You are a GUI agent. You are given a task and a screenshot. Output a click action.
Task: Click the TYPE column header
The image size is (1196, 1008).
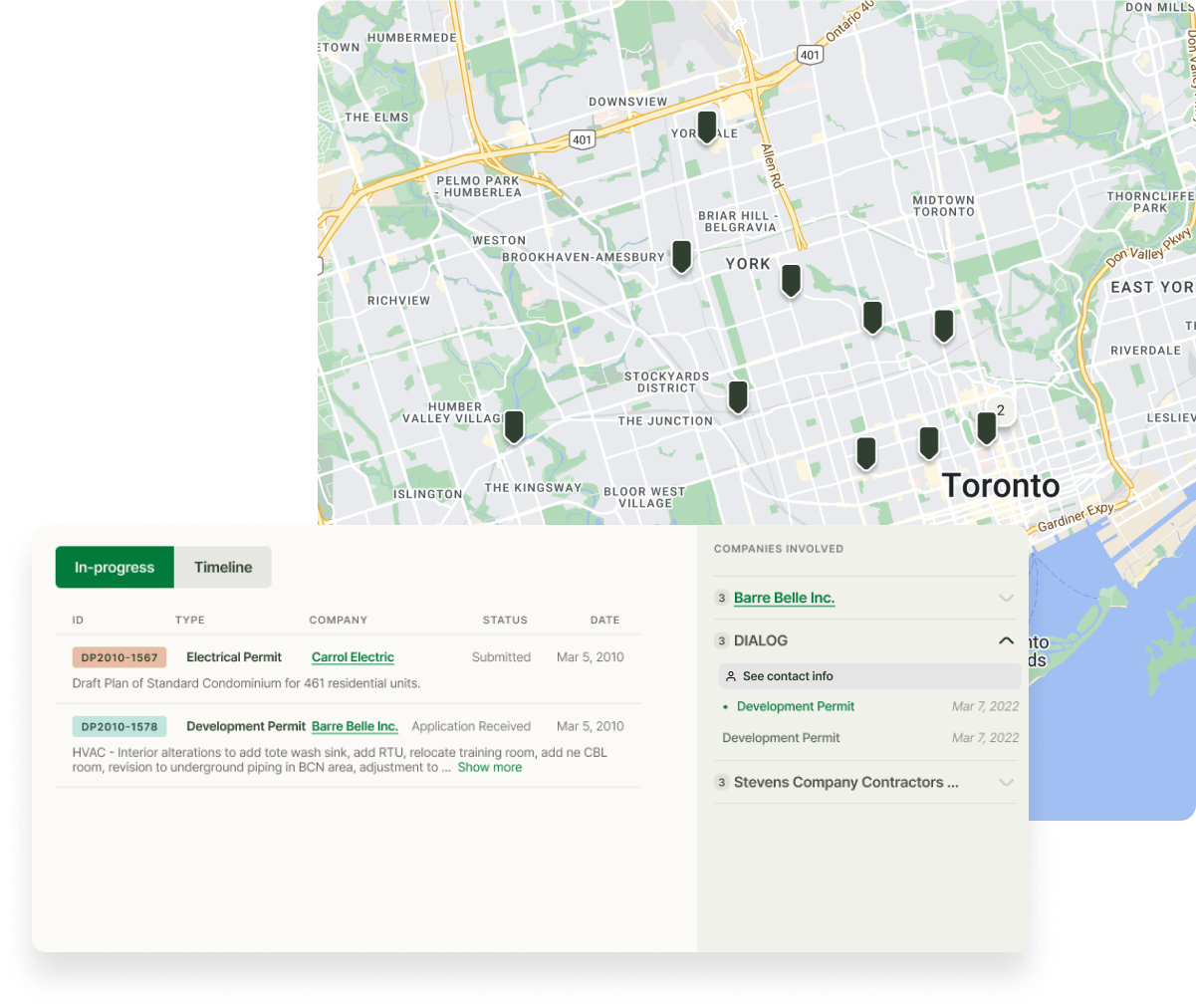(x=190, y=620)
